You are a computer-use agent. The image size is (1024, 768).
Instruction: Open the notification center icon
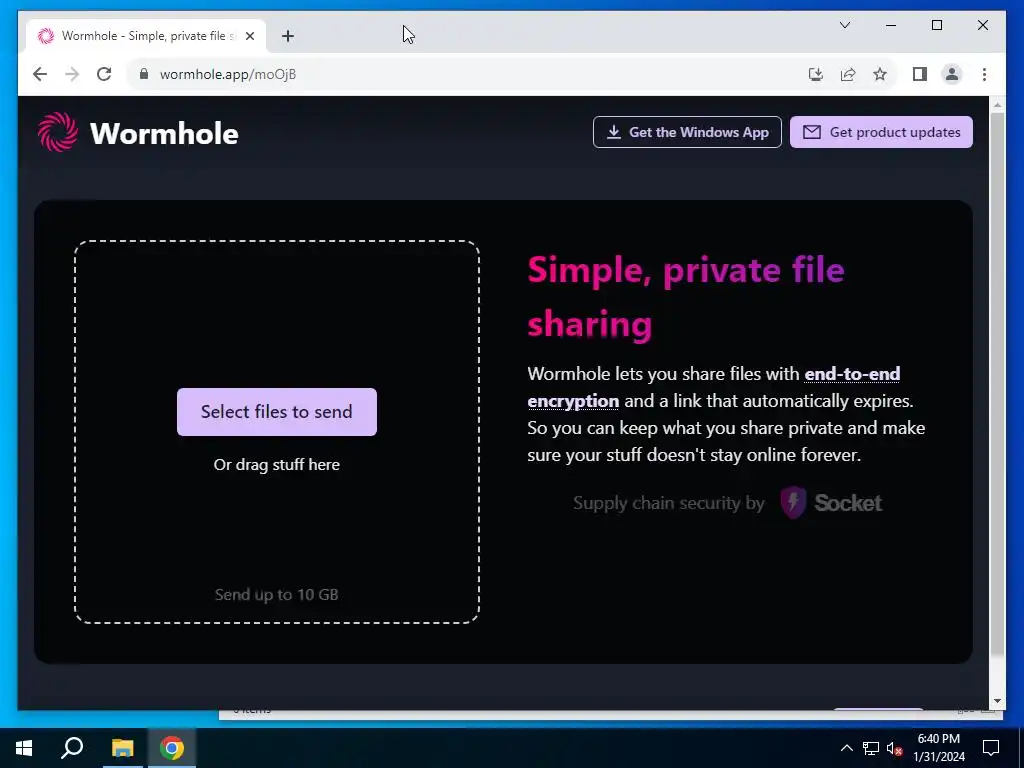[991, 748]
